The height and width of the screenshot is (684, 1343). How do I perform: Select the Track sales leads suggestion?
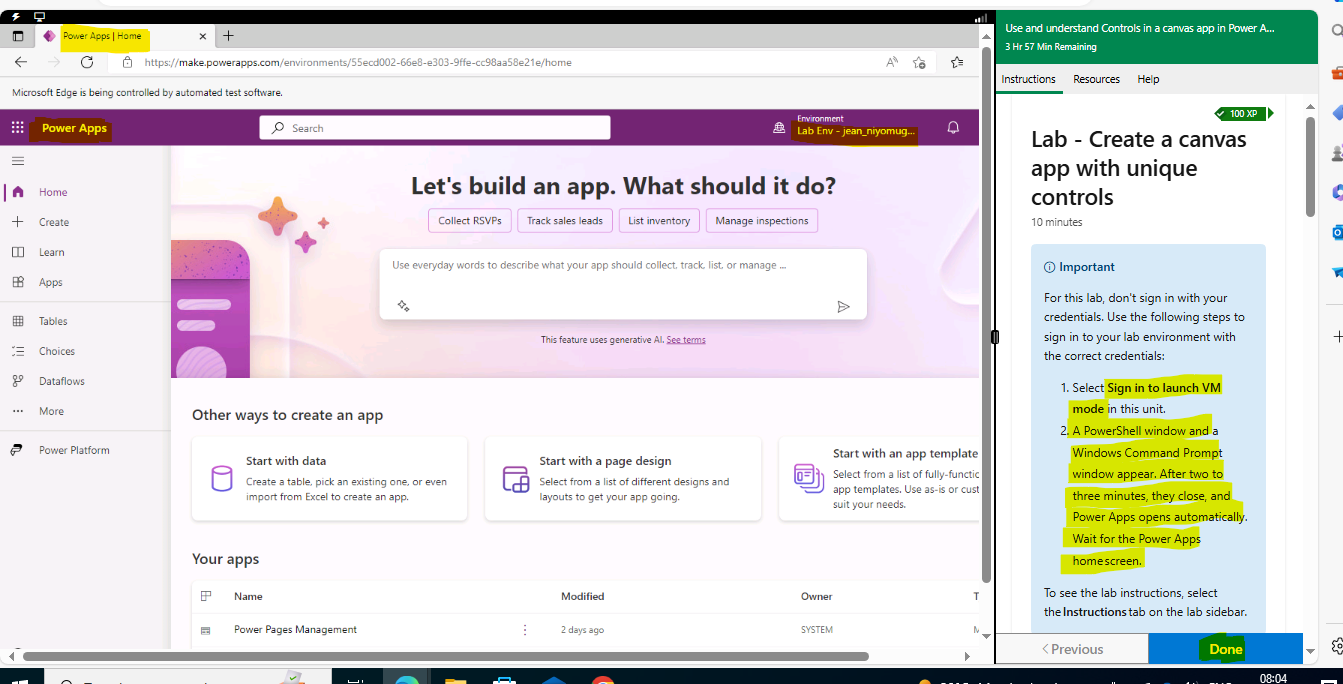point(565,220)
